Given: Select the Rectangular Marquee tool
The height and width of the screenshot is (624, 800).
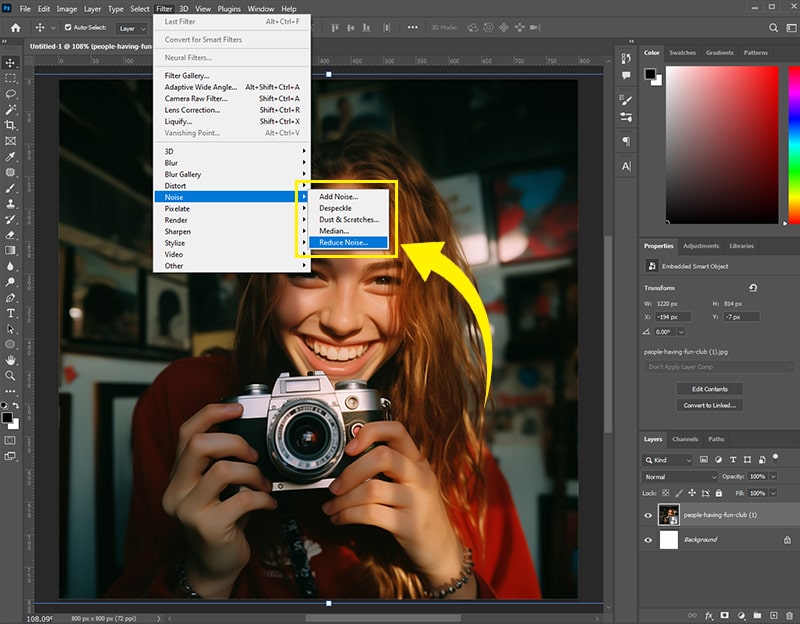Looking at the screenshot, I should [10, 79].
